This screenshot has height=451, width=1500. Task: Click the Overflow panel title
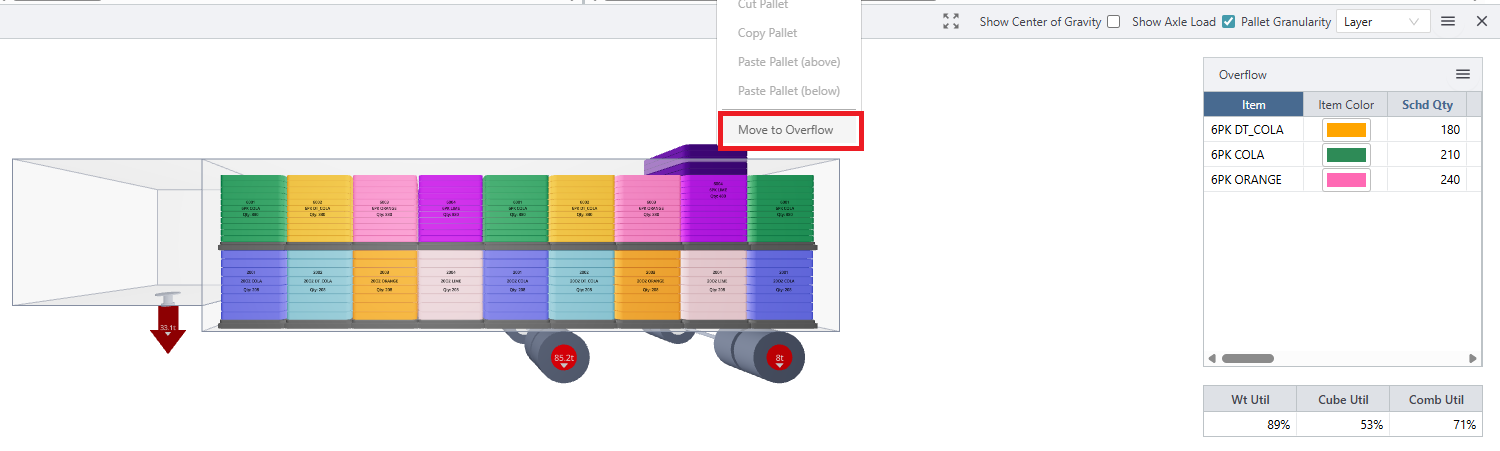click(x=1242, y=75)
